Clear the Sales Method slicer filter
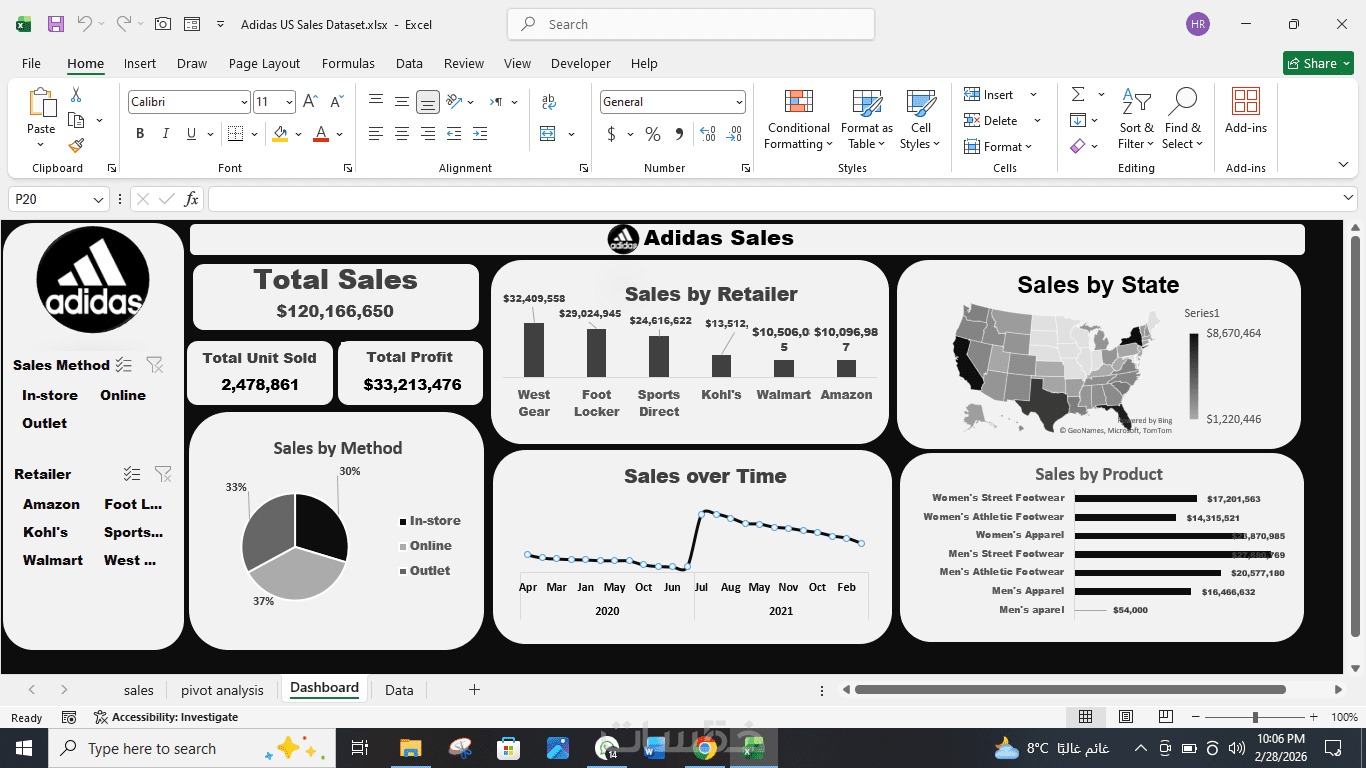 [x=155, y=365]
